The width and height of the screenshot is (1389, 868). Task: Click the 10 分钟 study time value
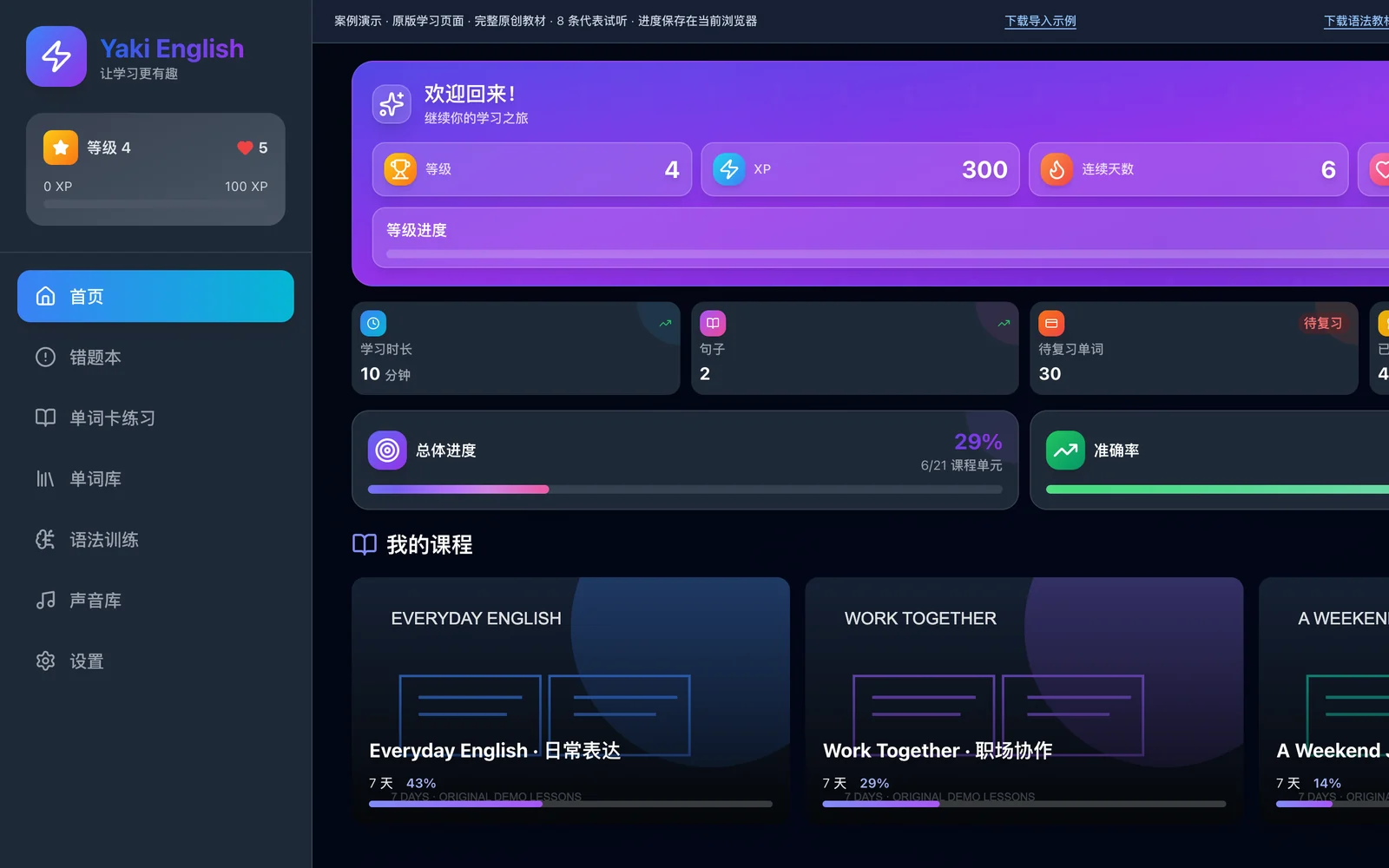pyautogui.click(x=385, y=374)
